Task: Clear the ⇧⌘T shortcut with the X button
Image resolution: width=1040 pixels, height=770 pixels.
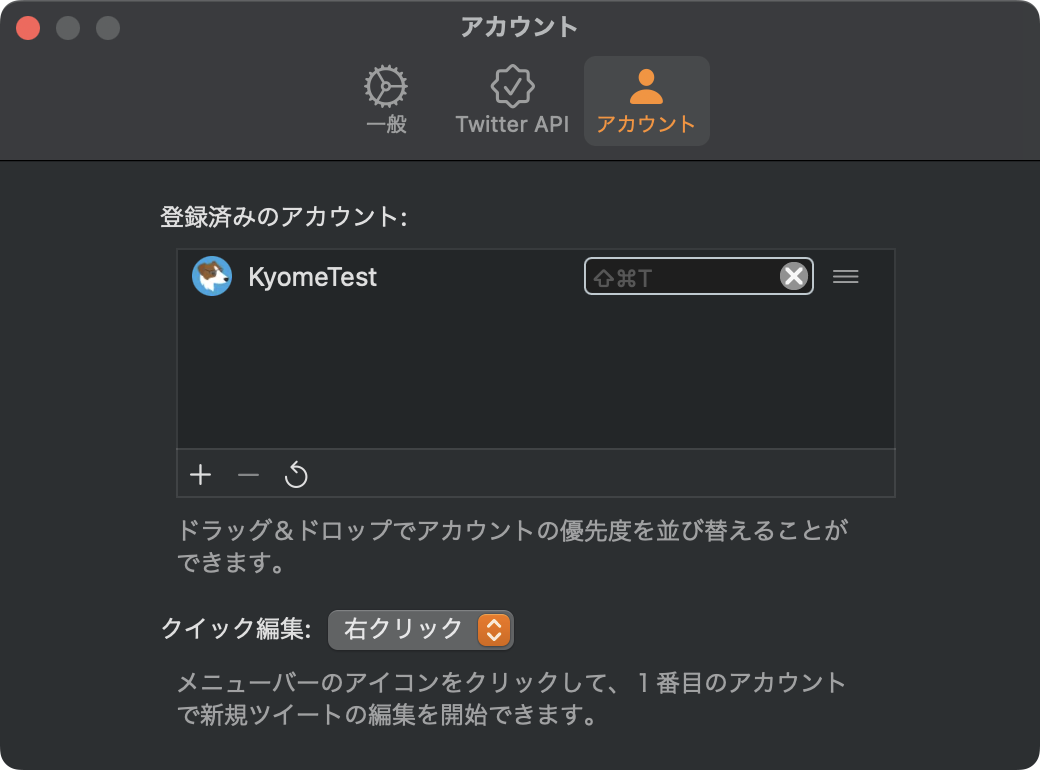Action: 794,276
